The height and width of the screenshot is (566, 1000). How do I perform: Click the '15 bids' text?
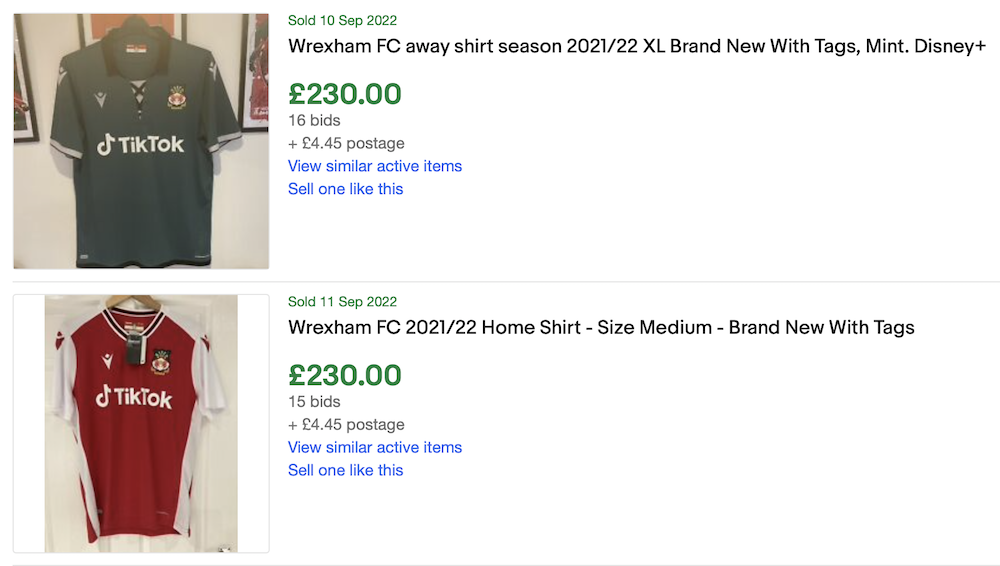pos(314,401)
